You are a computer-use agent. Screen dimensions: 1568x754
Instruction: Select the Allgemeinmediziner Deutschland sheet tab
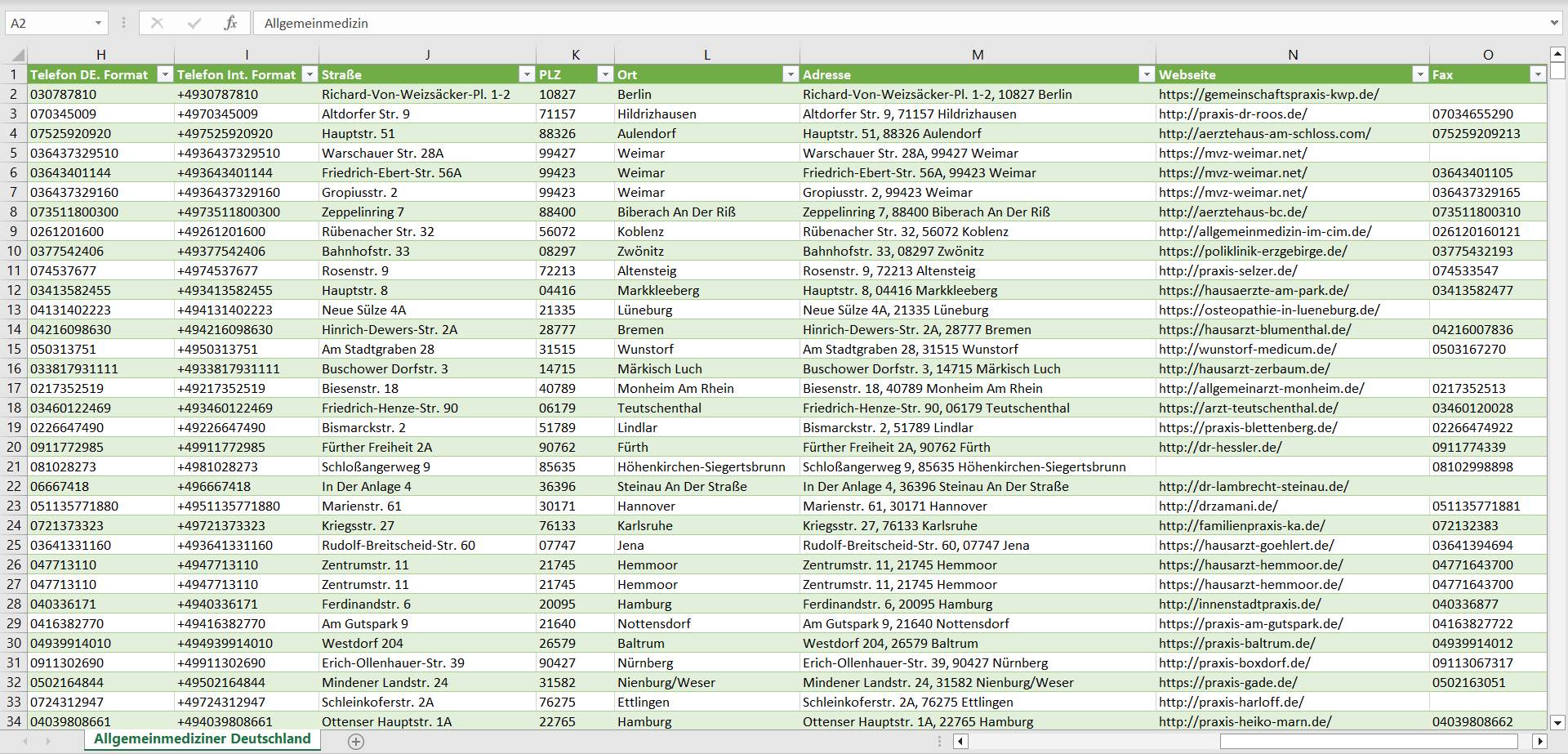203,738
